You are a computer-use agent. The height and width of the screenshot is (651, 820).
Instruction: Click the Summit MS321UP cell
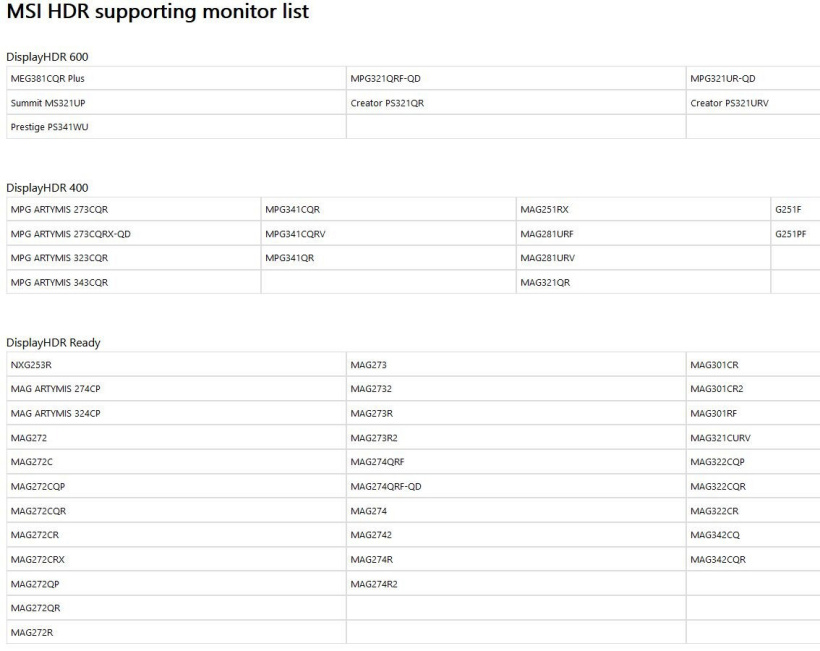(x=43, y=103)
